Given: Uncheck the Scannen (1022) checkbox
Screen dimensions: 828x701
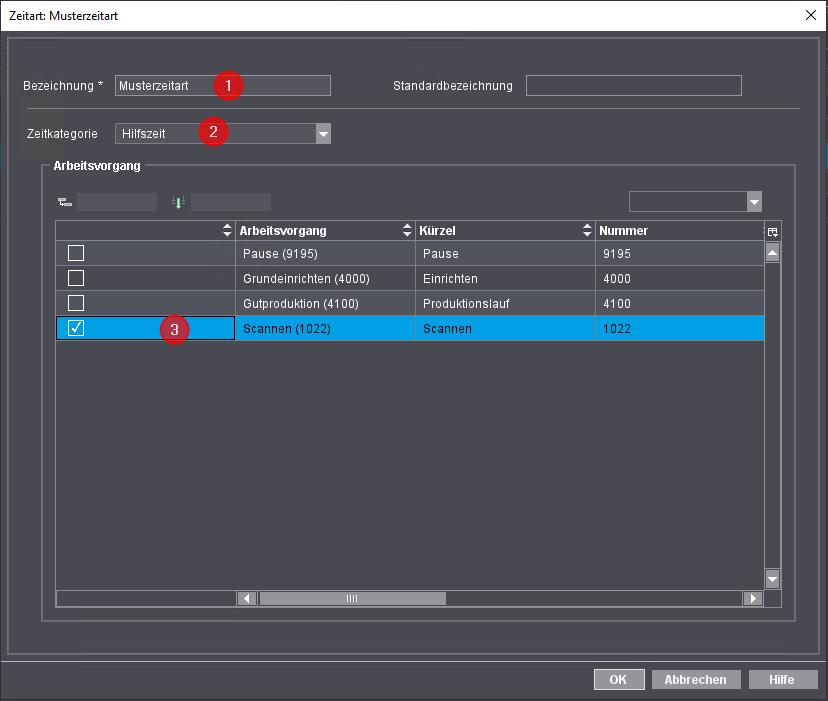Looking at the screenshot, I should click(76, 328).
